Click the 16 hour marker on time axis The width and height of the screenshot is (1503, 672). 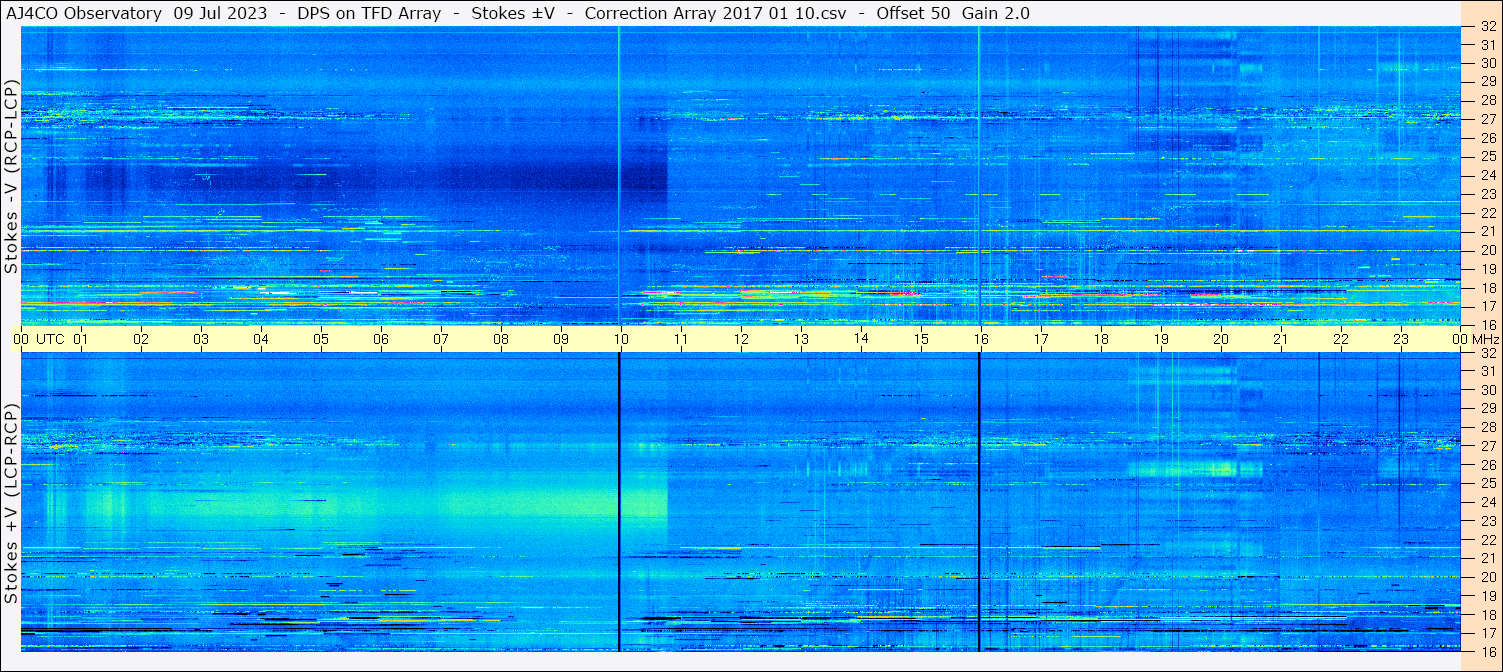pyautogui.click(x=981, y=339)
